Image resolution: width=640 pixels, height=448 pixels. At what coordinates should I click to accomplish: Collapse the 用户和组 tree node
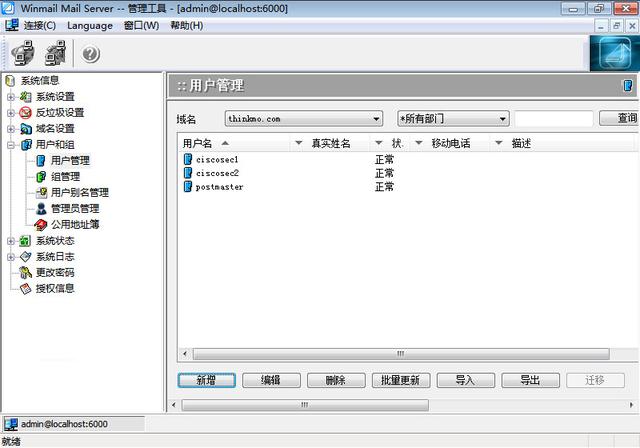[11, 145]
